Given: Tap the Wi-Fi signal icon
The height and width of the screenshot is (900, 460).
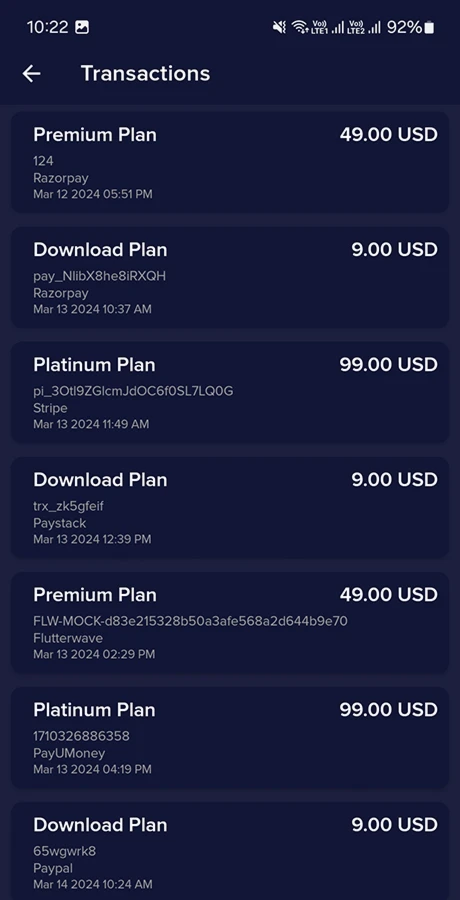Looking at the screenshot, I should [x=299, y=27].
